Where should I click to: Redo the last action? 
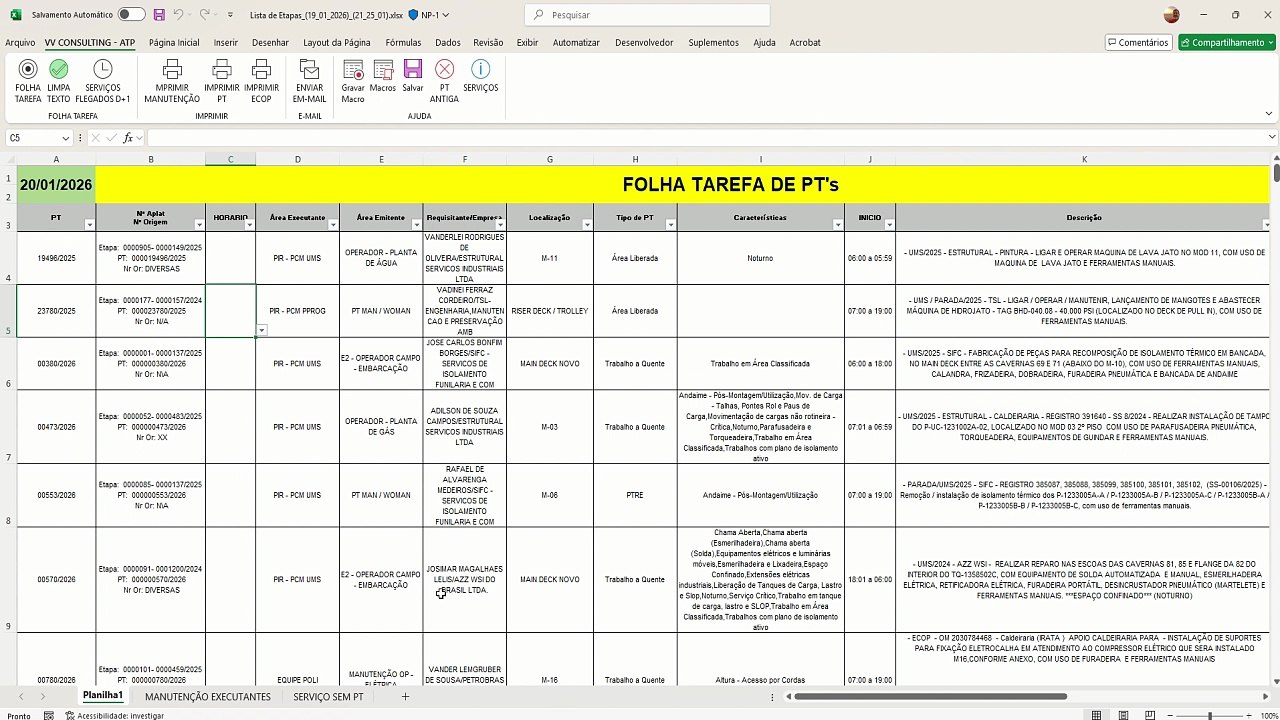click(x=204, y=15)
